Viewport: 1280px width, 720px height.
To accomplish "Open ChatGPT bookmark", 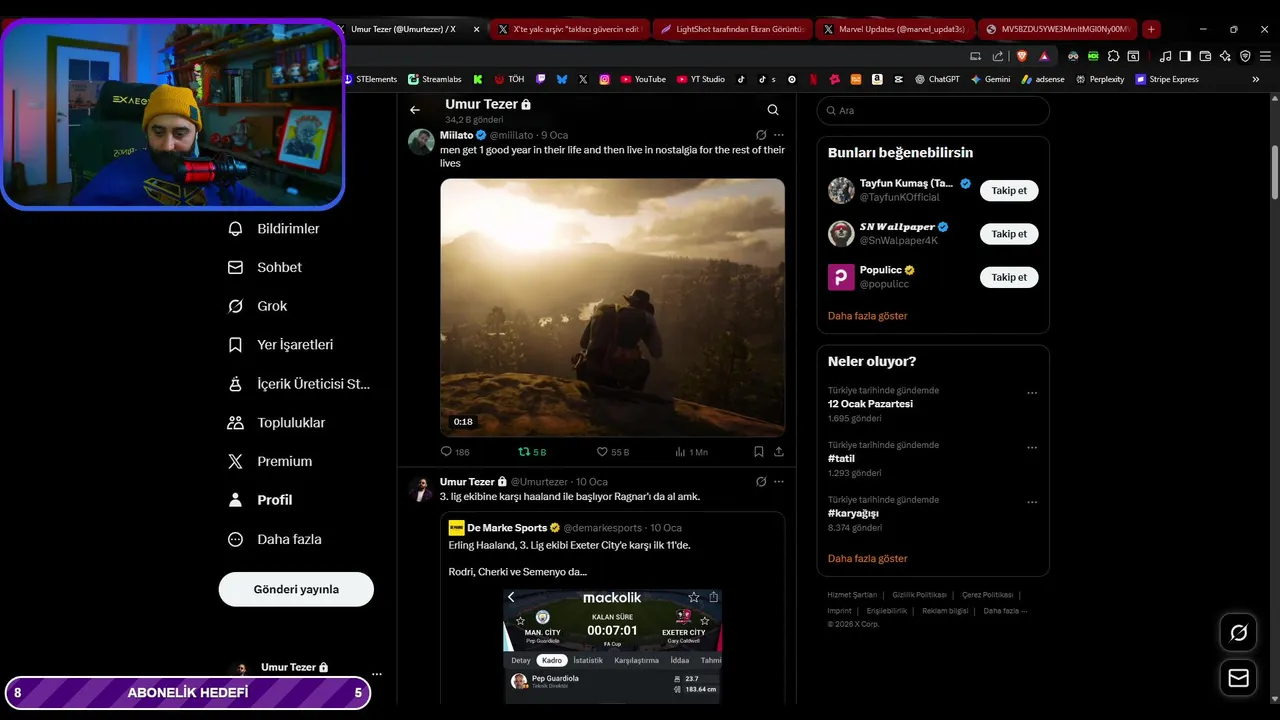I will tap(937, 79).
